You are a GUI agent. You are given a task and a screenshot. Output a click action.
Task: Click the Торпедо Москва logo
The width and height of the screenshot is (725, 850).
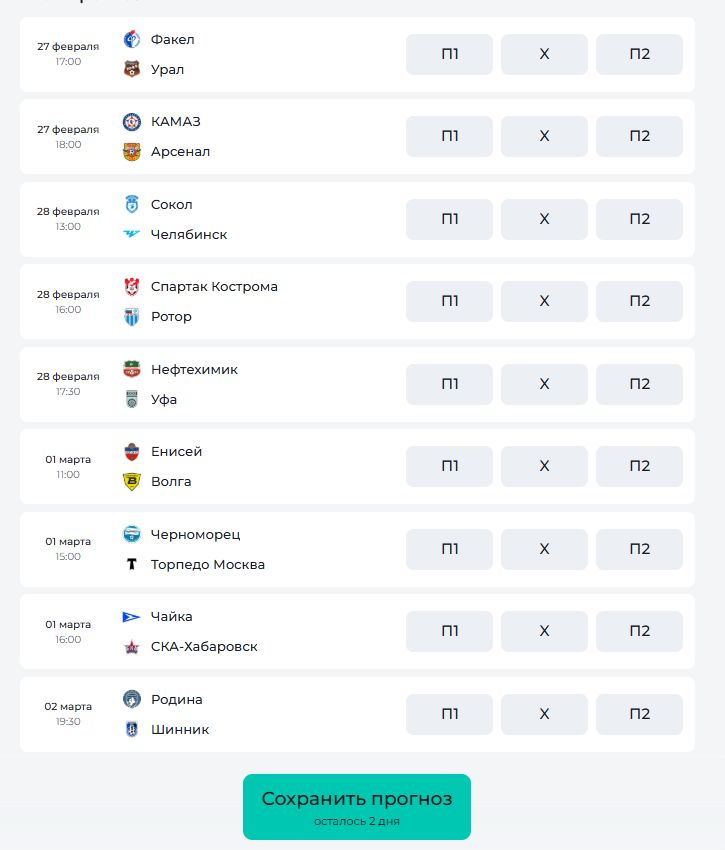pyautogui.click(x=132, y=564)
